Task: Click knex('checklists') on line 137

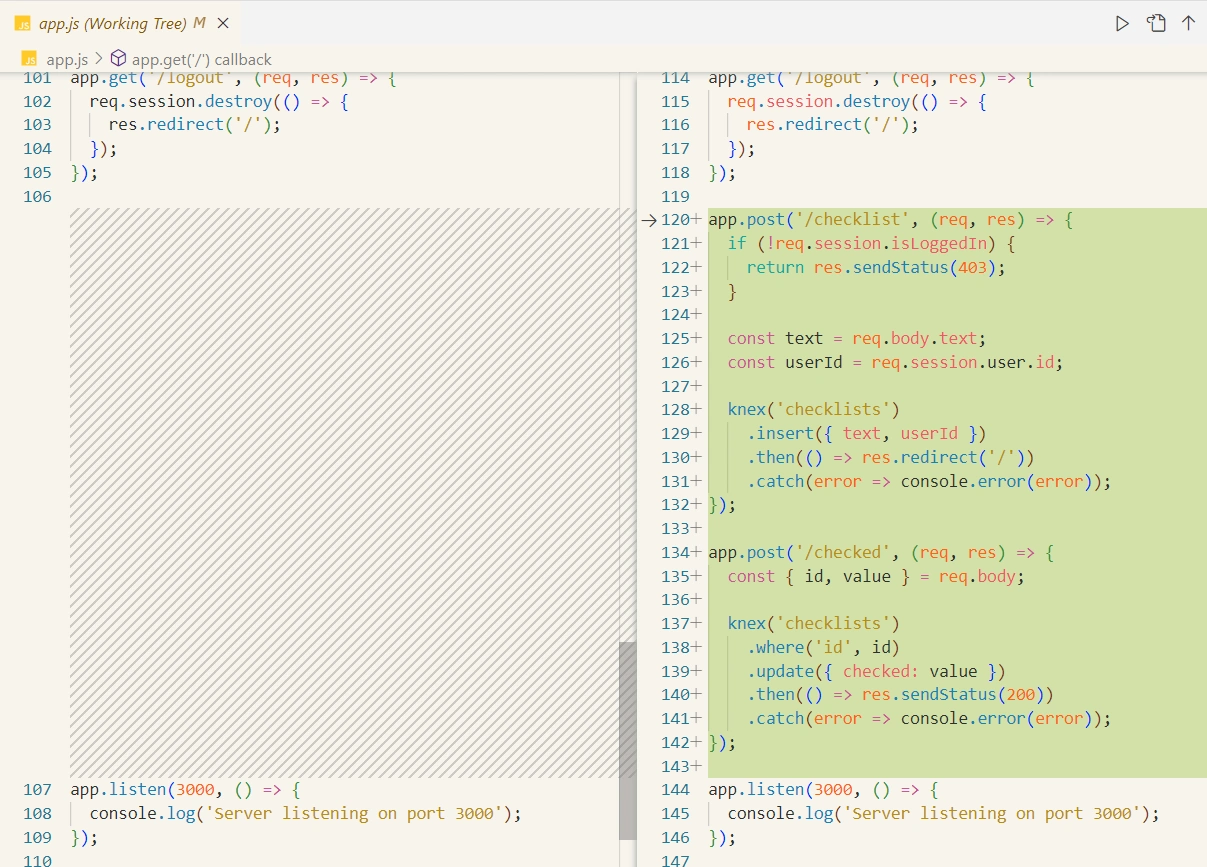Action: tap(813, 624)
